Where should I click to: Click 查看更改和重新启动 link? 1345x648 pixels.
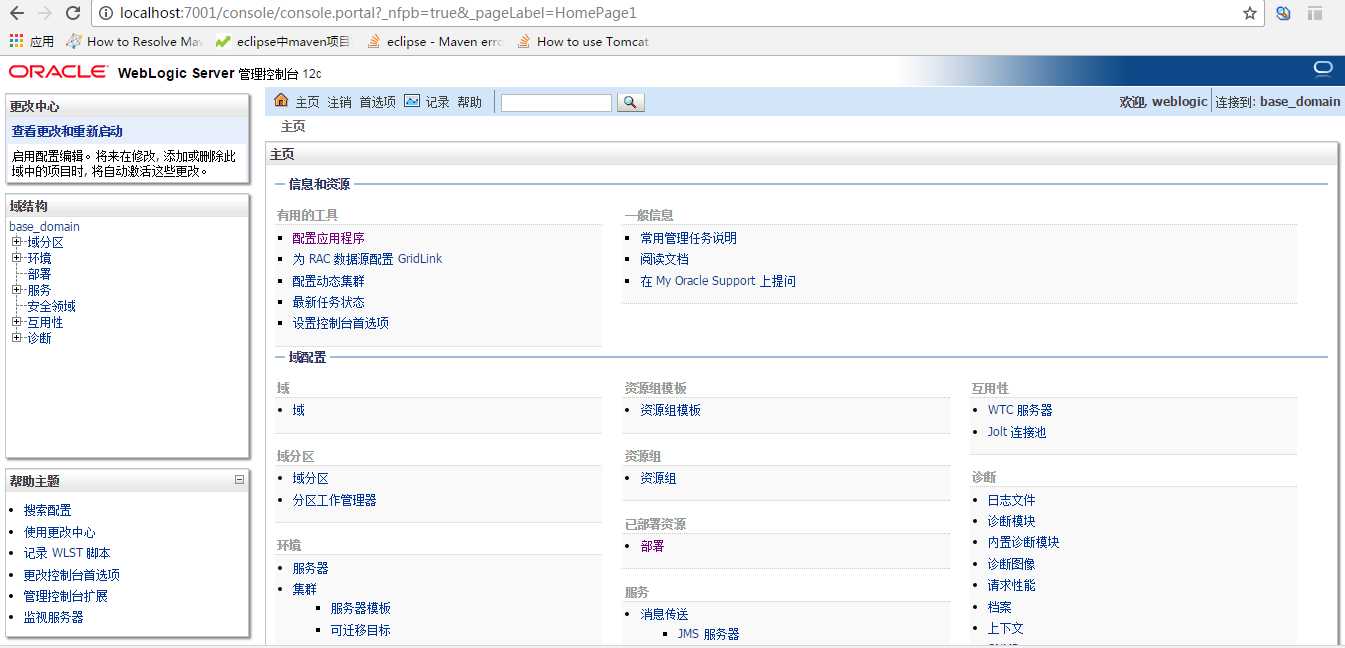[x=67, y=131]
